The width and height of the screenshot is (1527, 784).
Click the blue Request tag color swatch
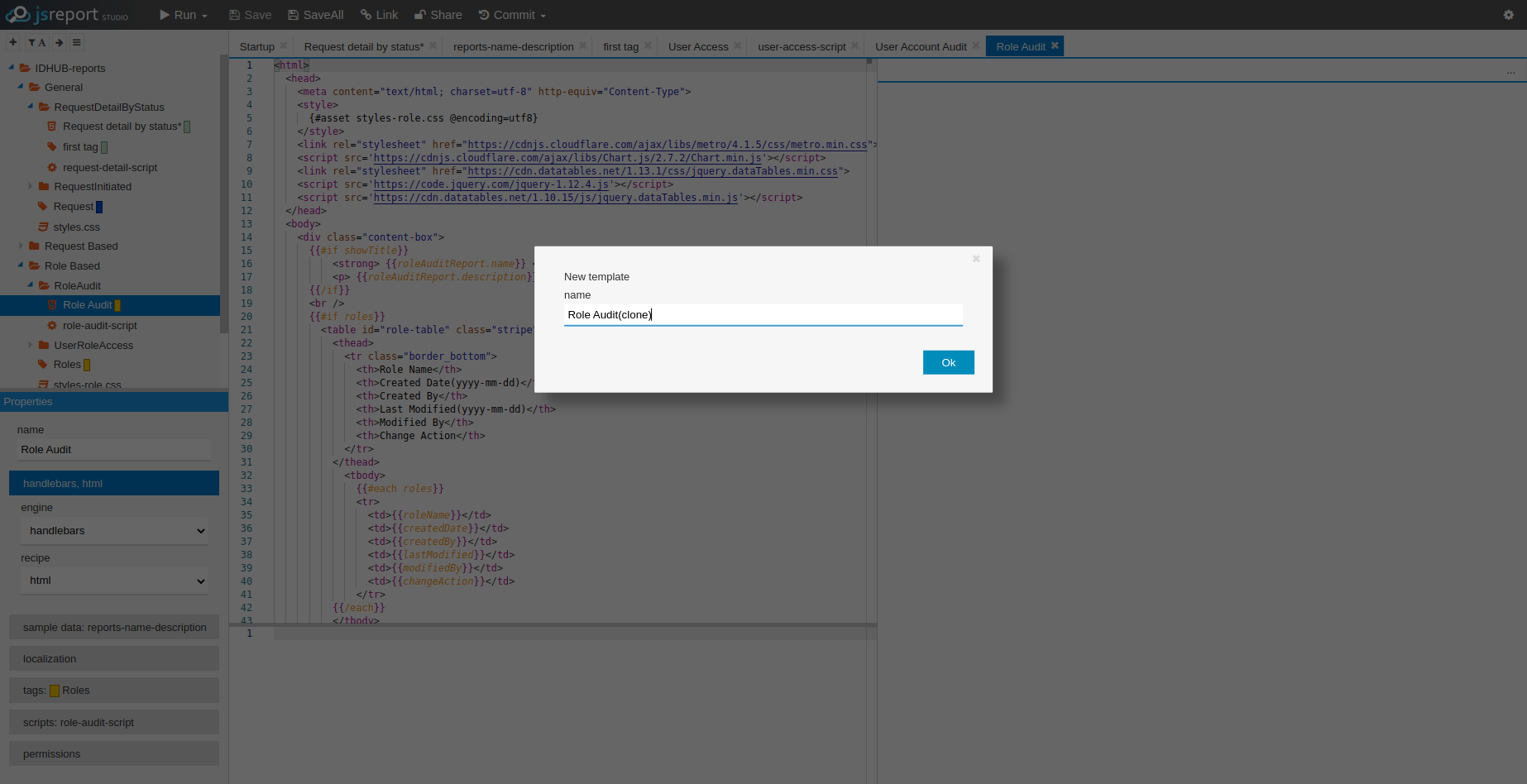click(99, 207)
